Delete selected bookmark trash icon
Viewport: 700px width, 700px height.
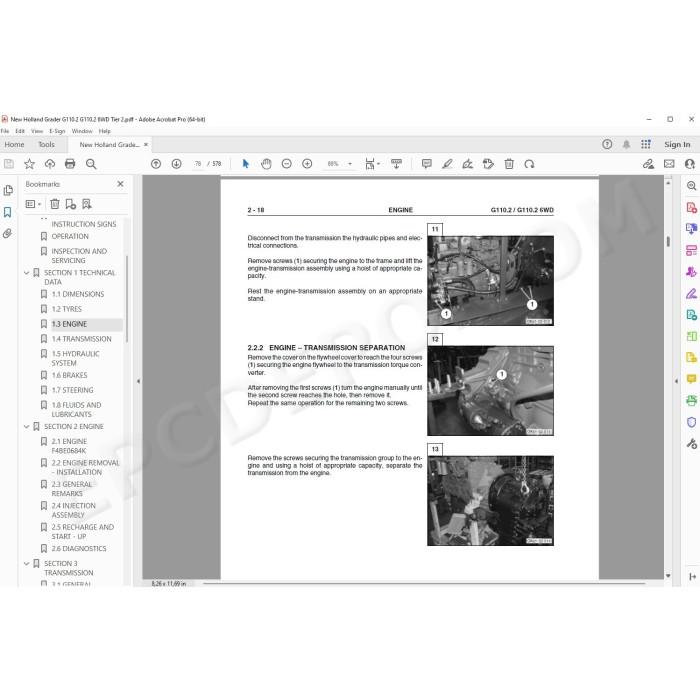coord(54,204)
